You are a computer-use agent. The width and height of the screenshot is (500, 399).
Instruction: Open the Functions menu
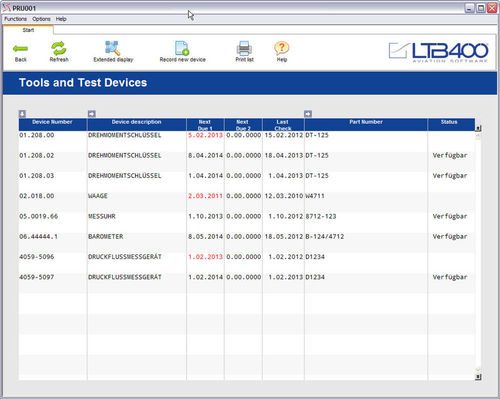click(x=15, y=19)
